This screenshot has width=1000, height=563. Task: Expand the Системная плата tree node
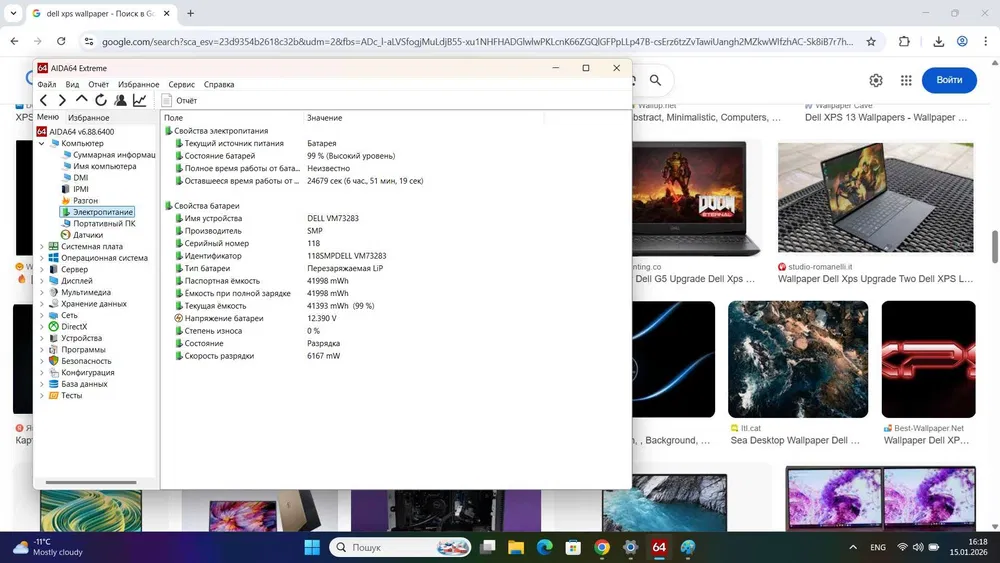41,247
